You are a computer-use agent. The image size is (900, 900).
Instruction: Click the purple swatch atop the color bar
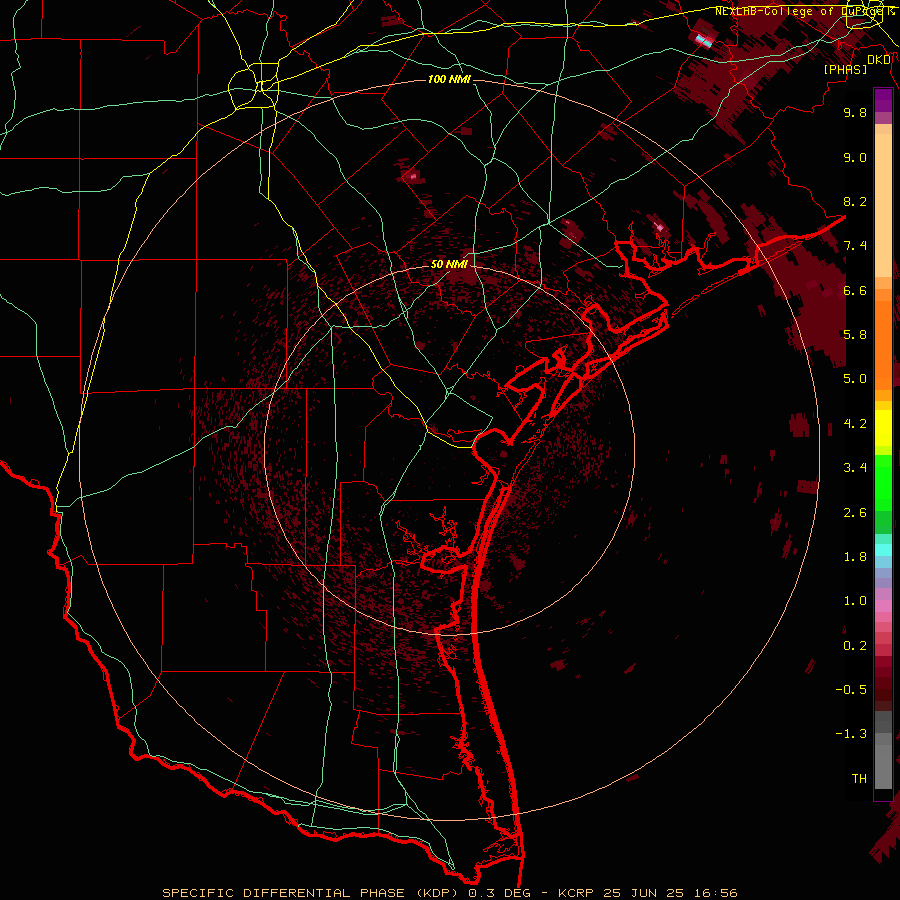883,100
